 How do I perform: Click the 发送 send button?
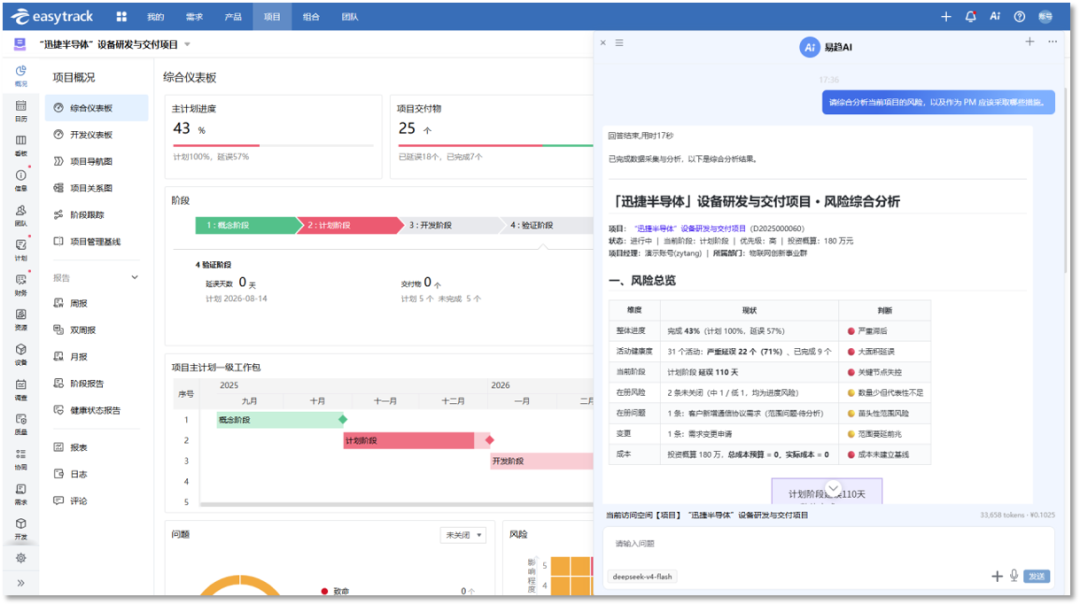pyautogui.click(x=1037, y=576)
